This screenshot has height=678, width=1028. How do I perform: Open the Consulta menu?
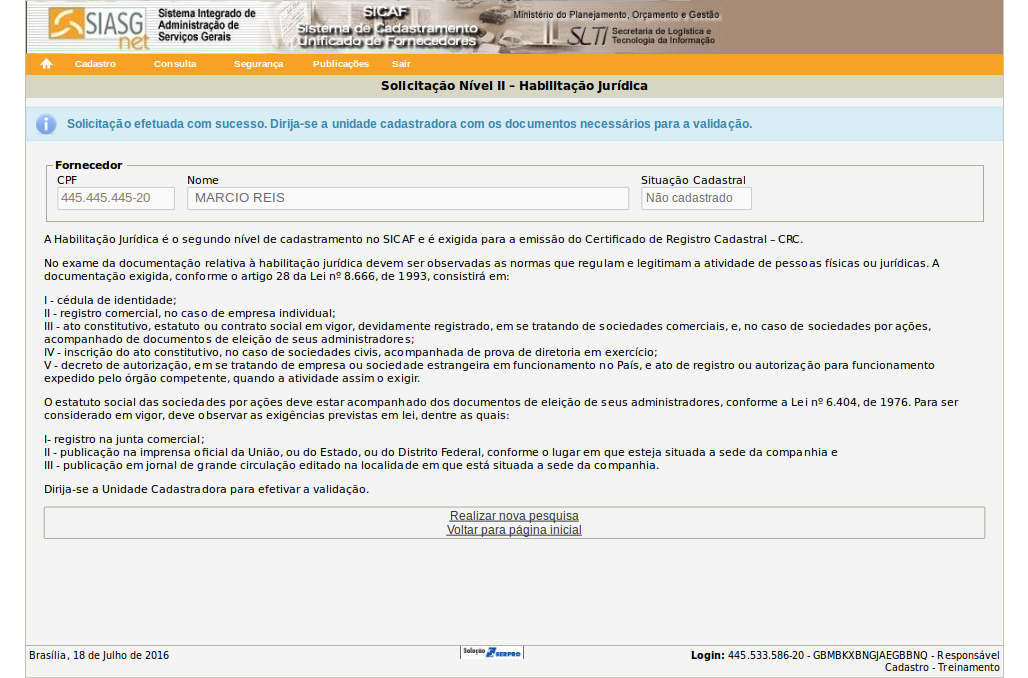175,64
